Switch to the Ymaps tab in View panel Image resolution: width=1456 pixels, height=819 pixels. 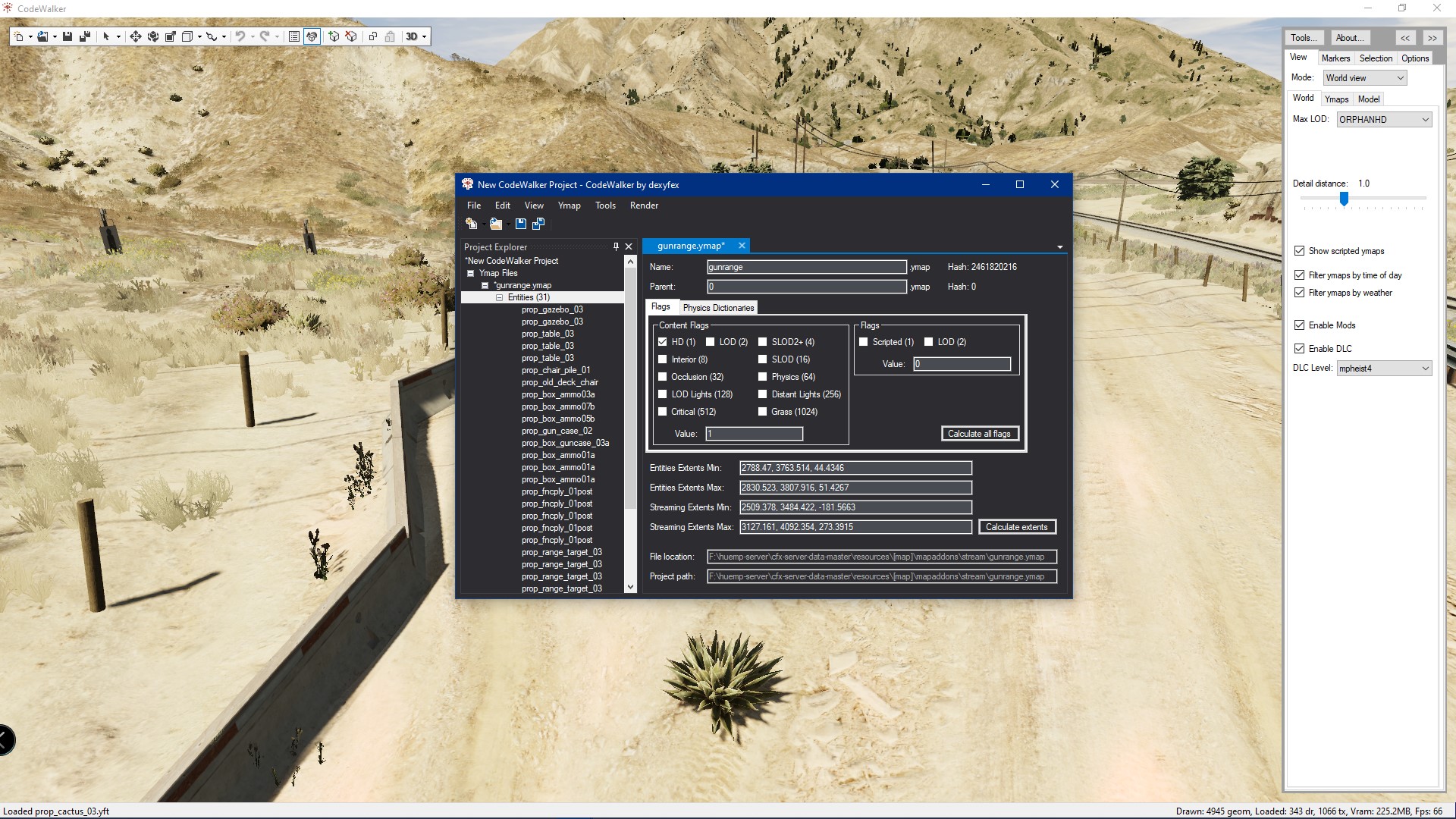(1336, 99)
